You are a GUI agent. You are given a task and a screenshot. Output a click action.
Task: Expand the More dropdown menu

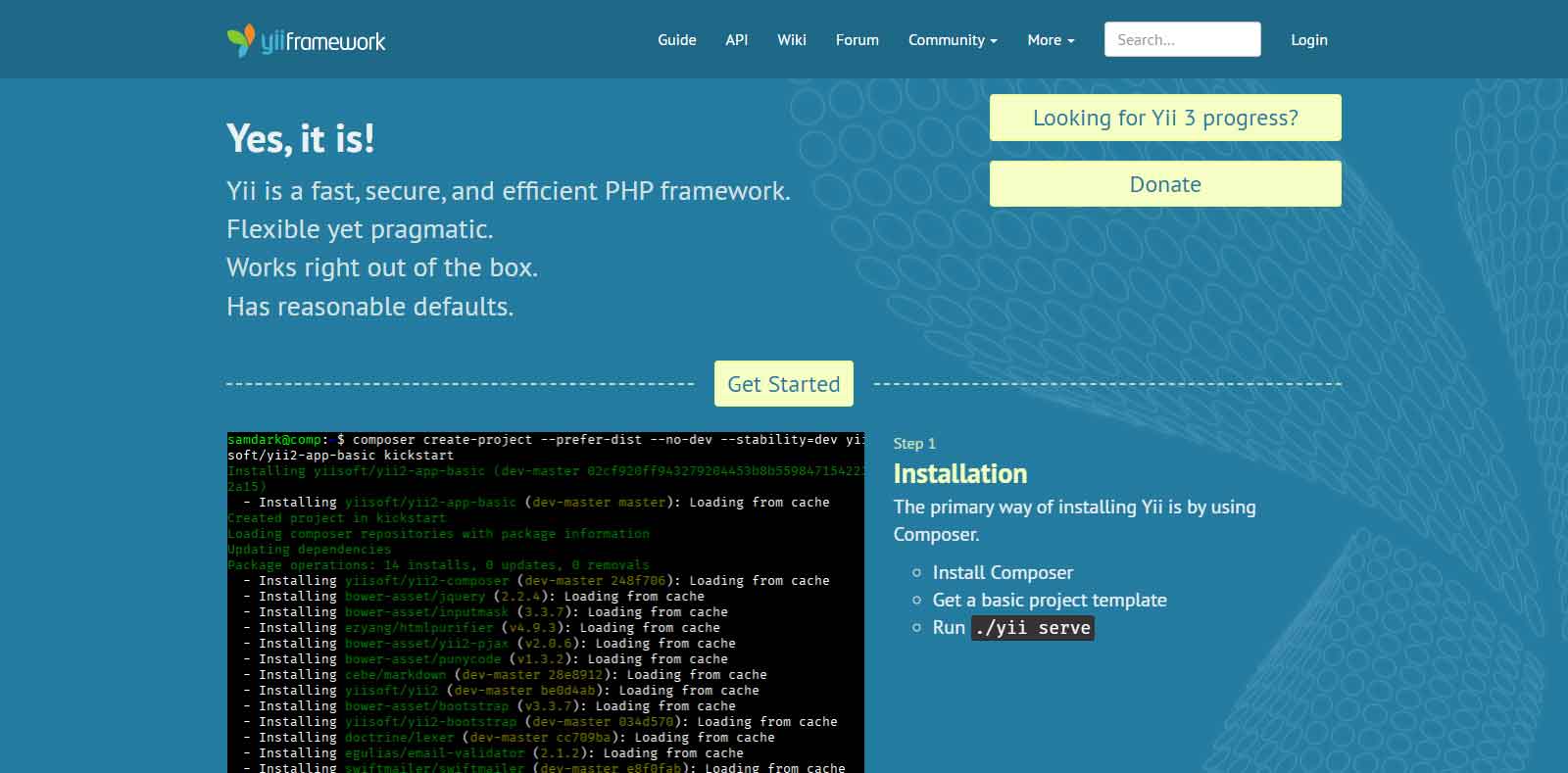click(1051, 40)
